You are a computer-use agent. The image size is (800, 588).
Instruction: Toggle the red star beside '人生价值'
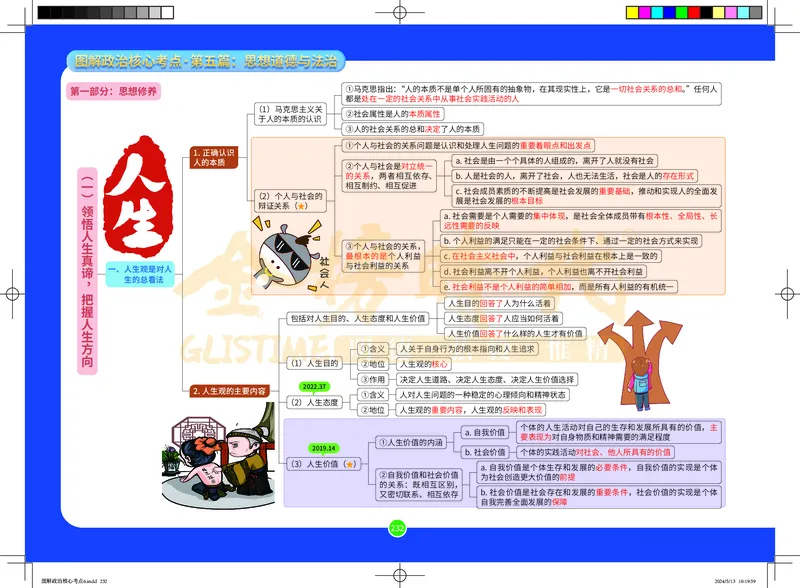[351, 464]
